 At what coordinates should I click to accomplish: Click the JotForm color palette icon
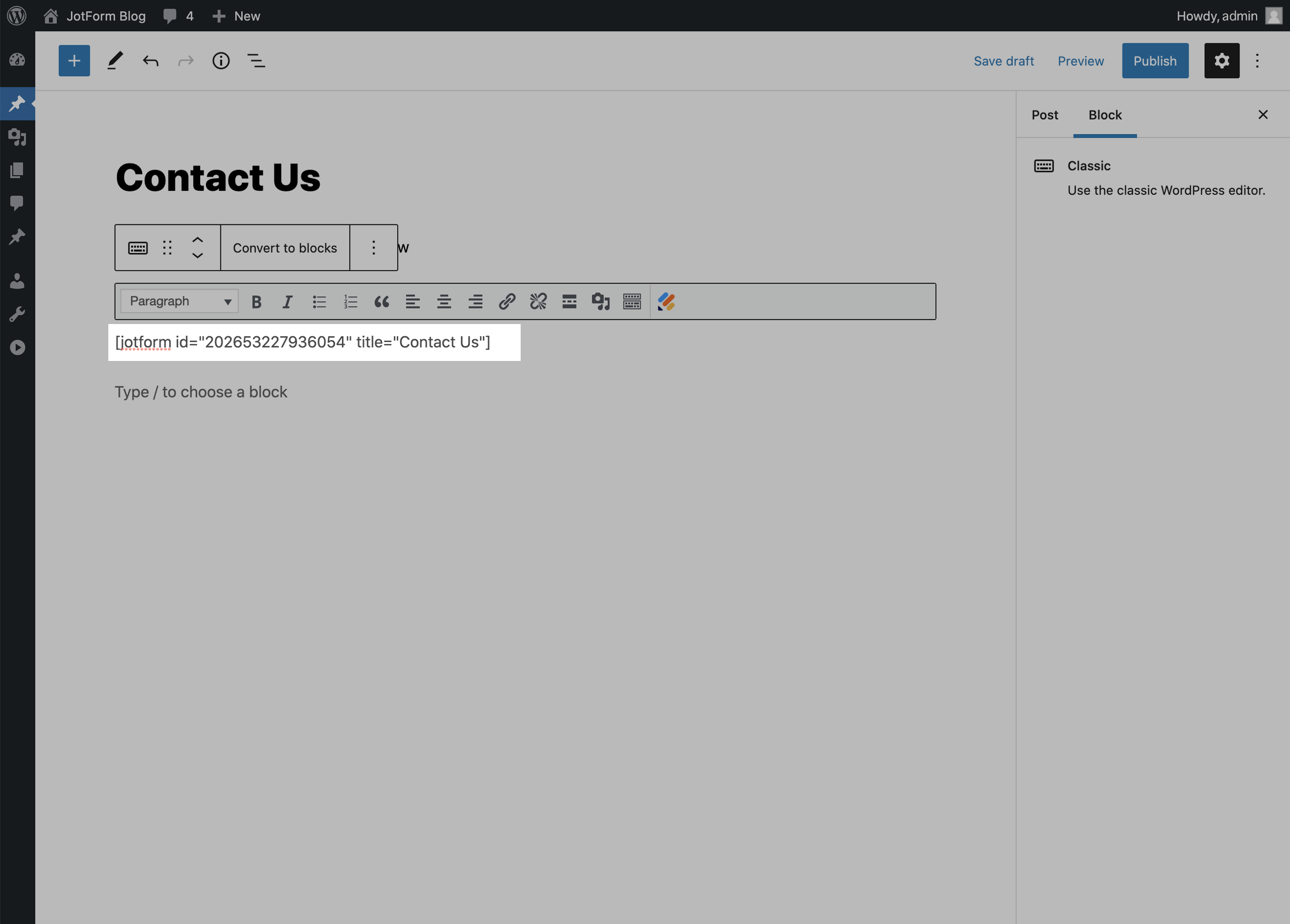666,301
